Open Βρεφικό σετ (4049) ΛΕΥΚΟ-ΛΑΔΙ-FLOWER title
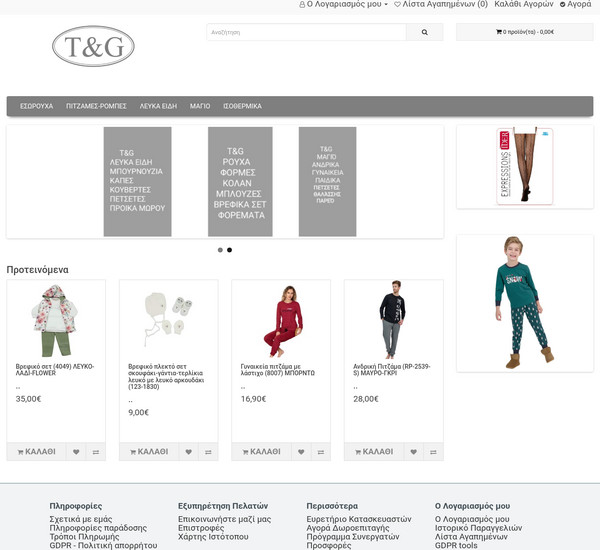The image size is (600, 550). pos(55,370)
